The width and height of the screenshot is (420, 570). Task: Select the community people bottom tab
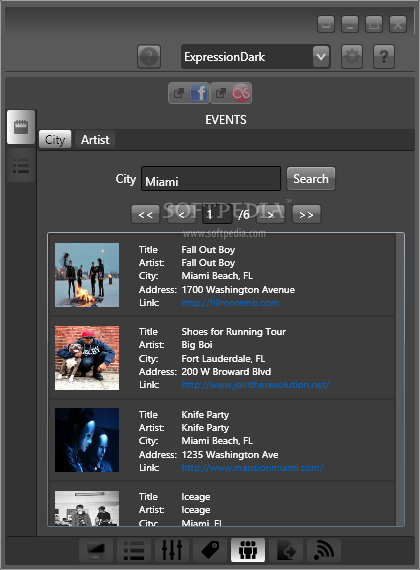coord(248,550)
